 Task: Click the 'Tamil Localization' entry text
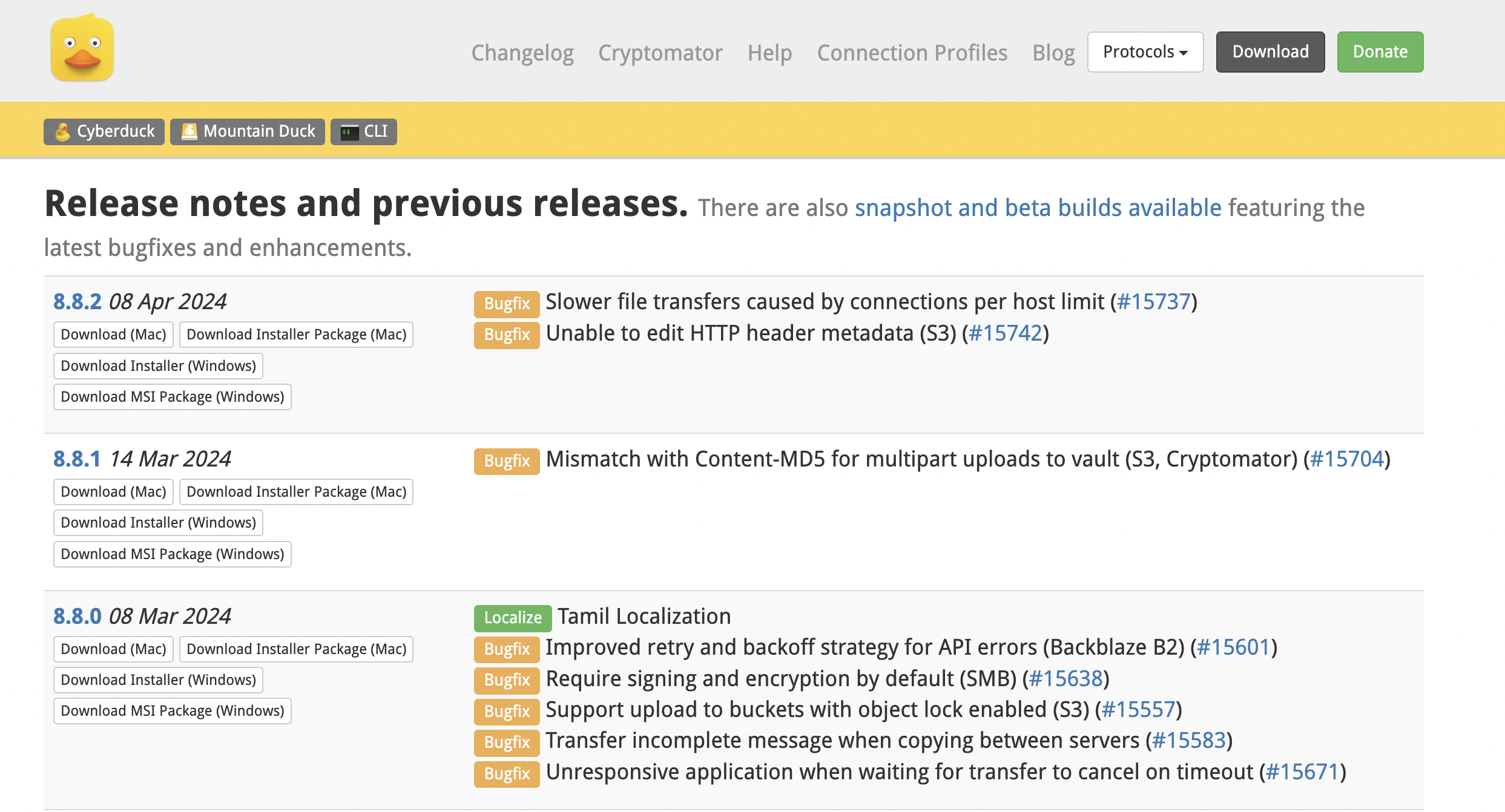click(x=644, y=616)
